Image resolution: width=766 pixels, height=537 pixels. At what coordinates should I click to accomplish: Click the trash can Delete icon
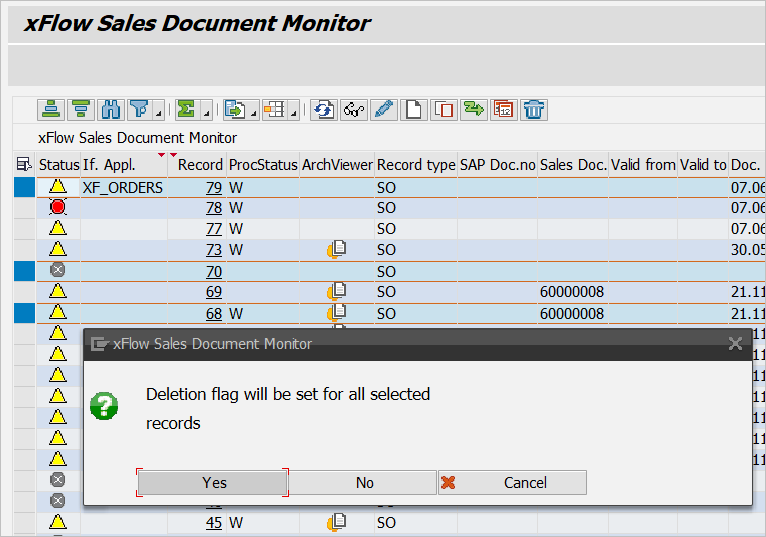[x=534, y=110]
